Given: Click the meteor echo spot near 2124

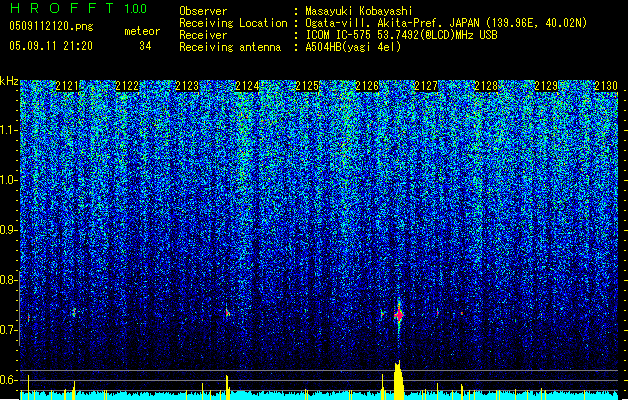Looking at the screenshot, I should coord(227,313).
